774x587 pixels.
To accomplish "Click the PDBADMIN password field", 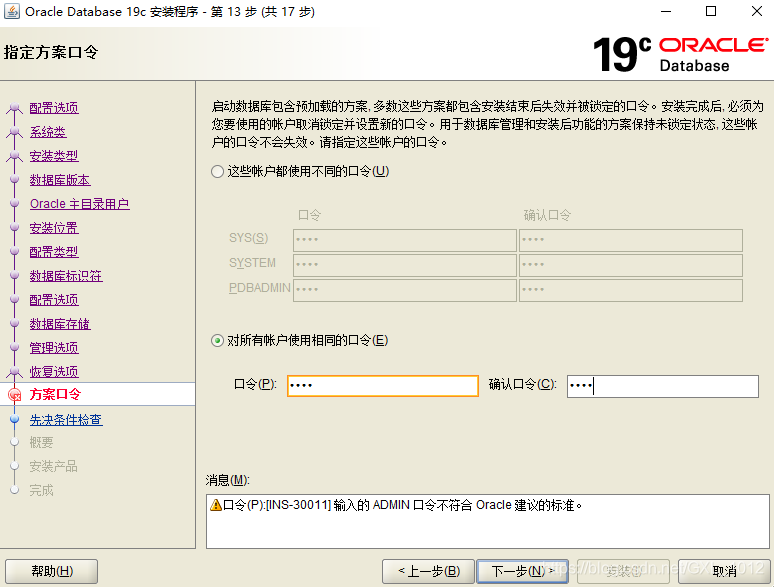I will point(405,290).
